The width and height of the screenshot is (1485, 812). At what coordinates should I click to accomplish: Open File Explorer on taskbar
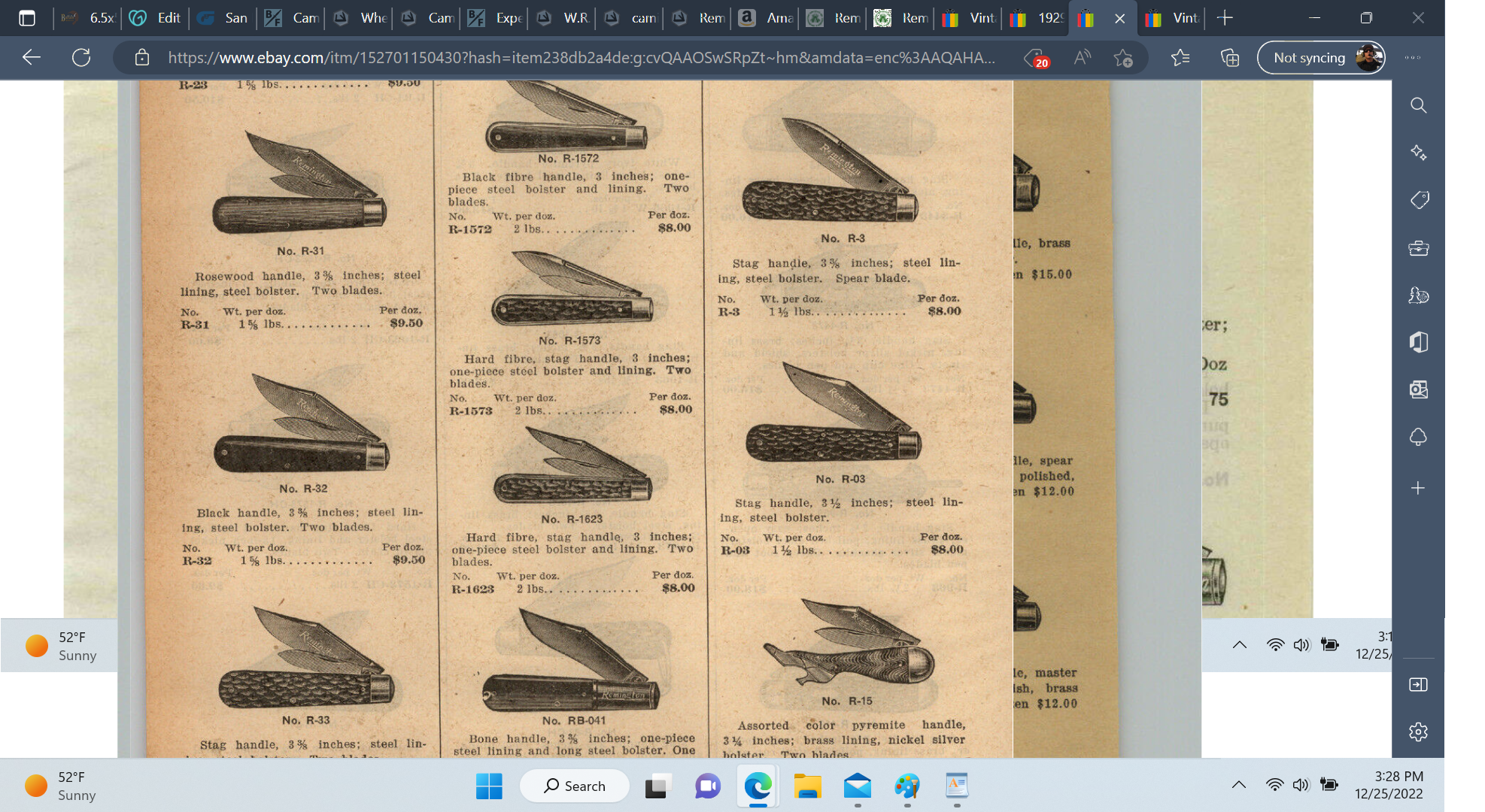click(x=807, y=786)
